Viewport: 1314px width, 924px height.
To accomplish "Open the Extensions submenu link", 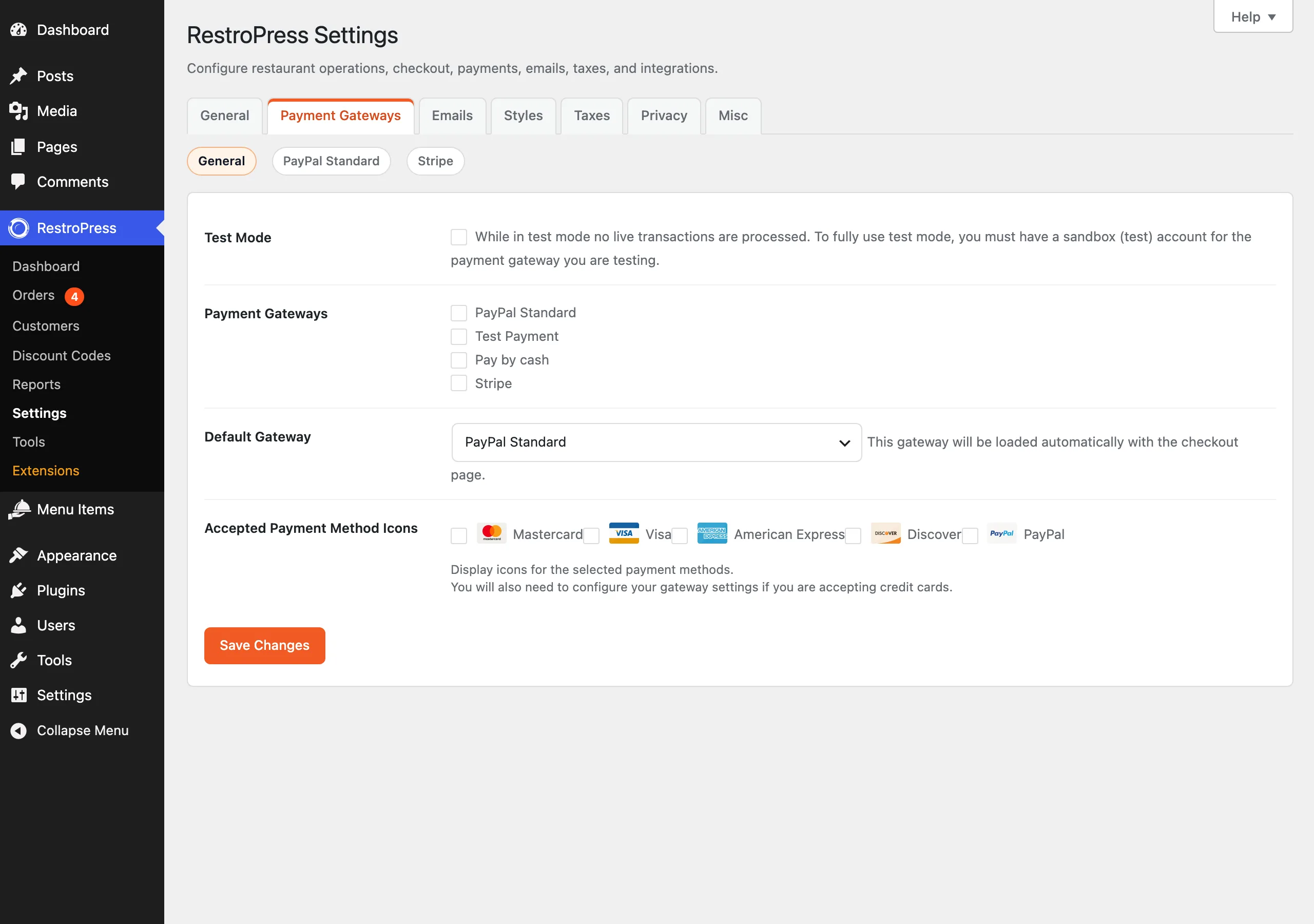I will click(46, 471).
